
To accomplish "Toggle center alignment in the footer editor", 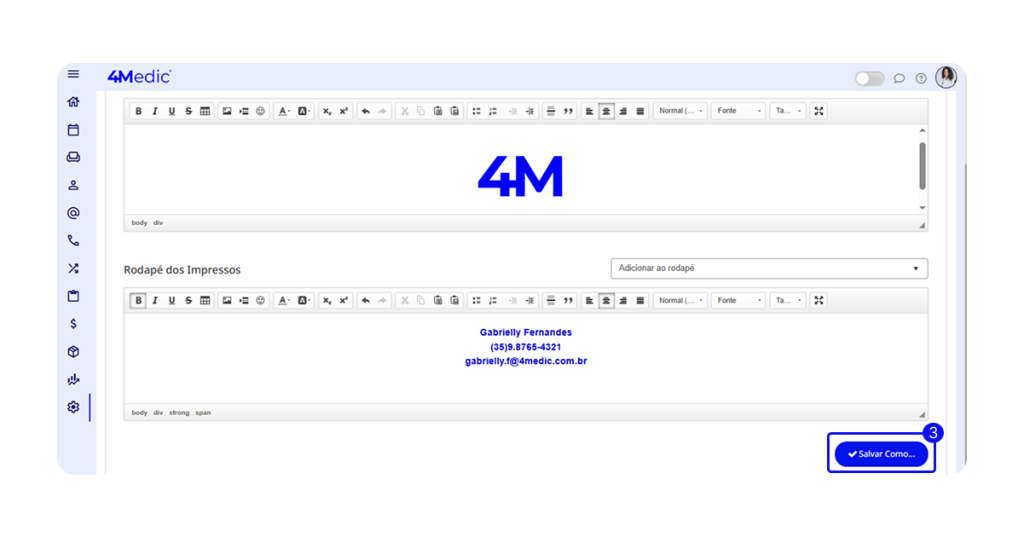I will tap(606, 300).
